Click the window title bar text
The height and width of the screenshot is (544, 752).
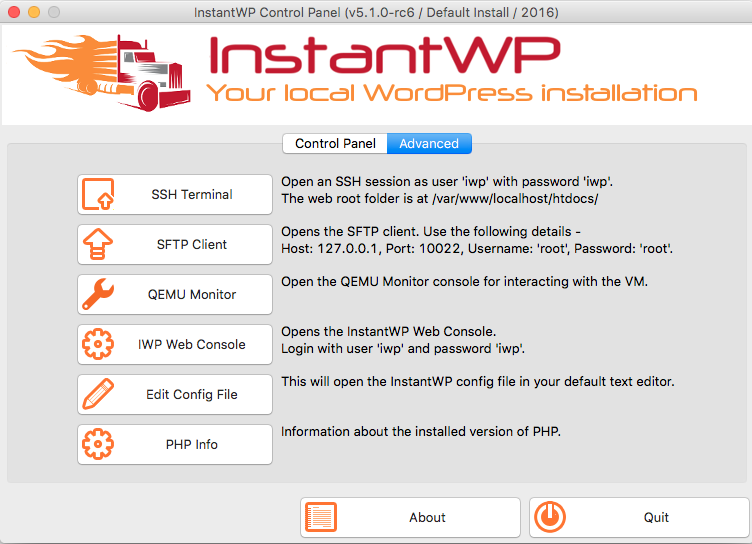tap(376, 12)
